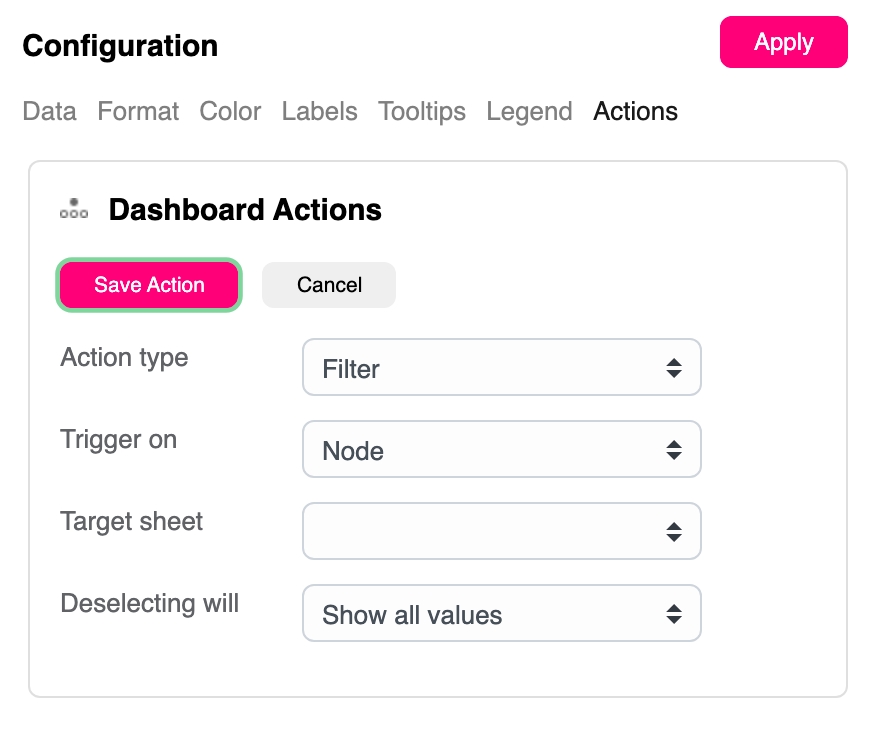Screen dimensions: 872x734
Task: Click the Trigger on label
Action: click(x=118, y=439)
